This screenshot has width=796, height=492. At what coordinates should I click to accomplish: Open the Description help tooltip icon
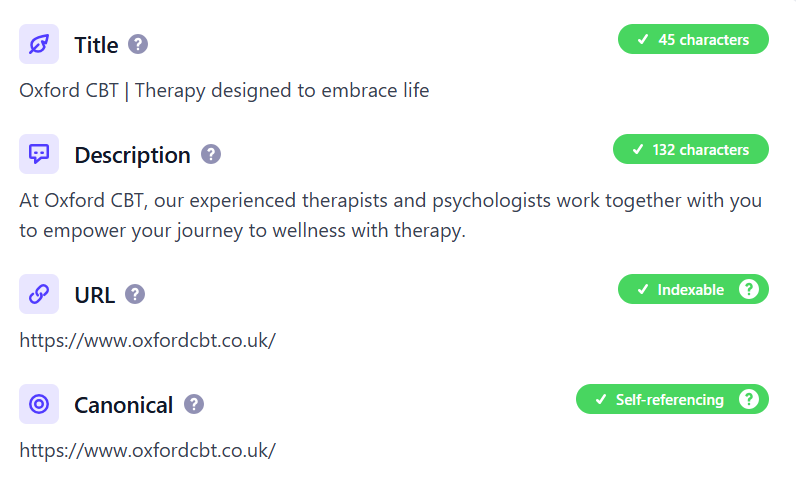(211, 155)
